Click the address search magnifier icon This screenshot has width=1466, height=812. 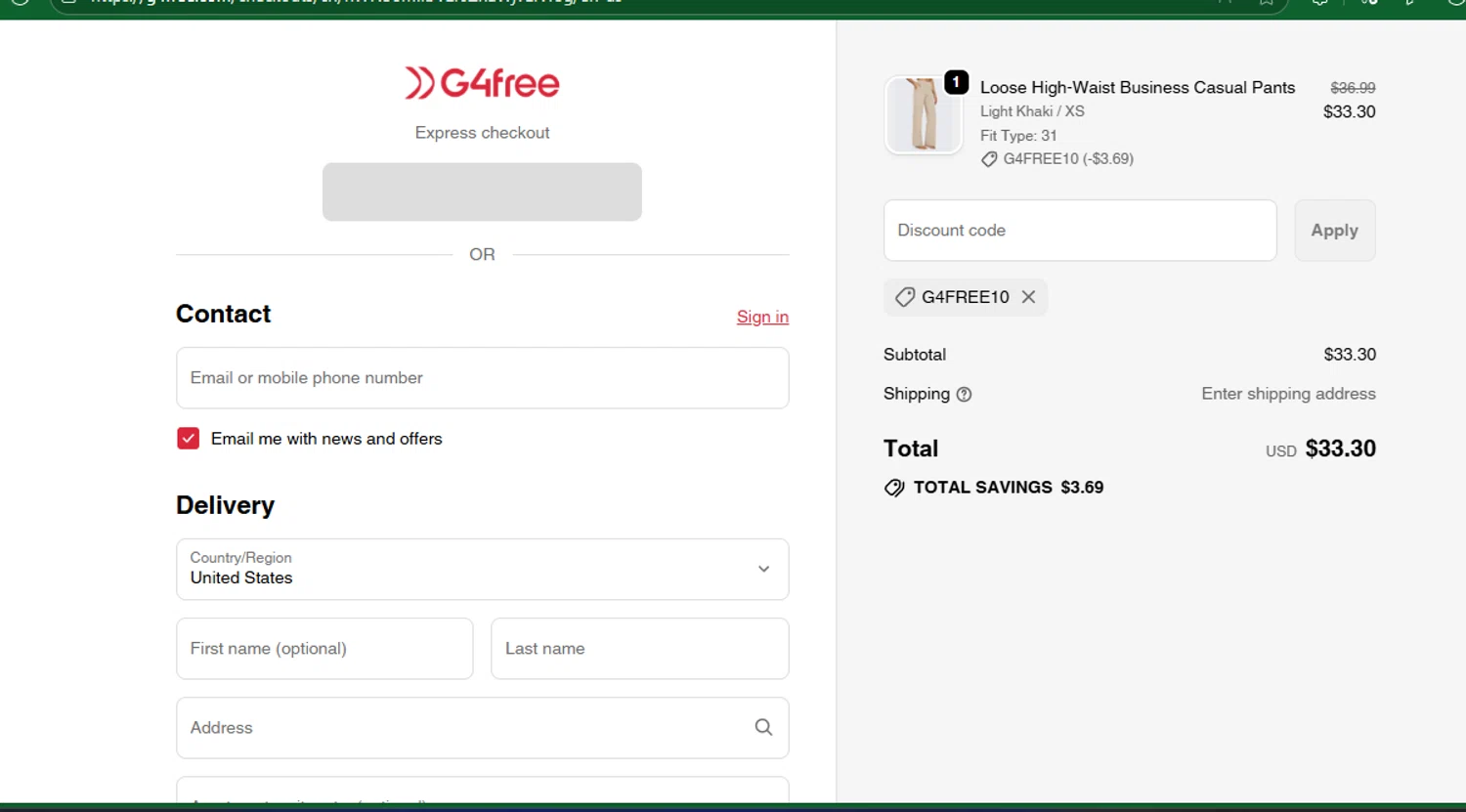(x=763, y=727)
